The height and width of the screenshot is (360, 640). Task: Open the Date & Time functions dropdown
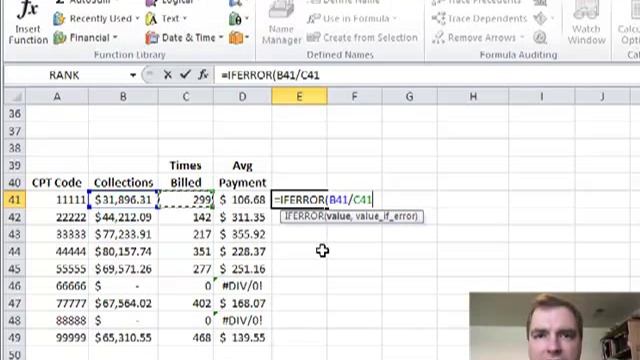184,38
